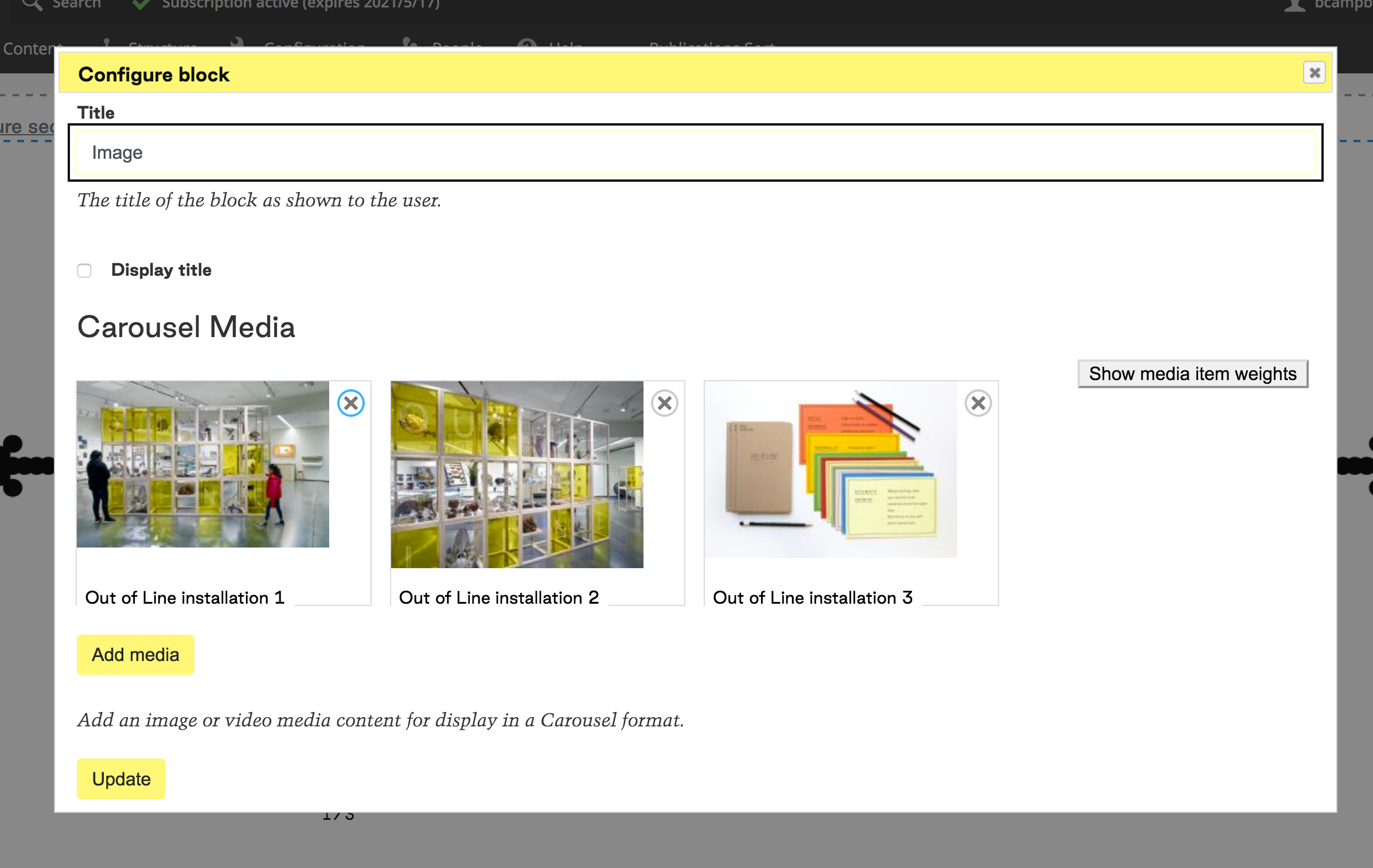This screenshot has height=868, width=1373.
Task: Remove Out of Line installation 1 media item
Action: click(351, 403)
